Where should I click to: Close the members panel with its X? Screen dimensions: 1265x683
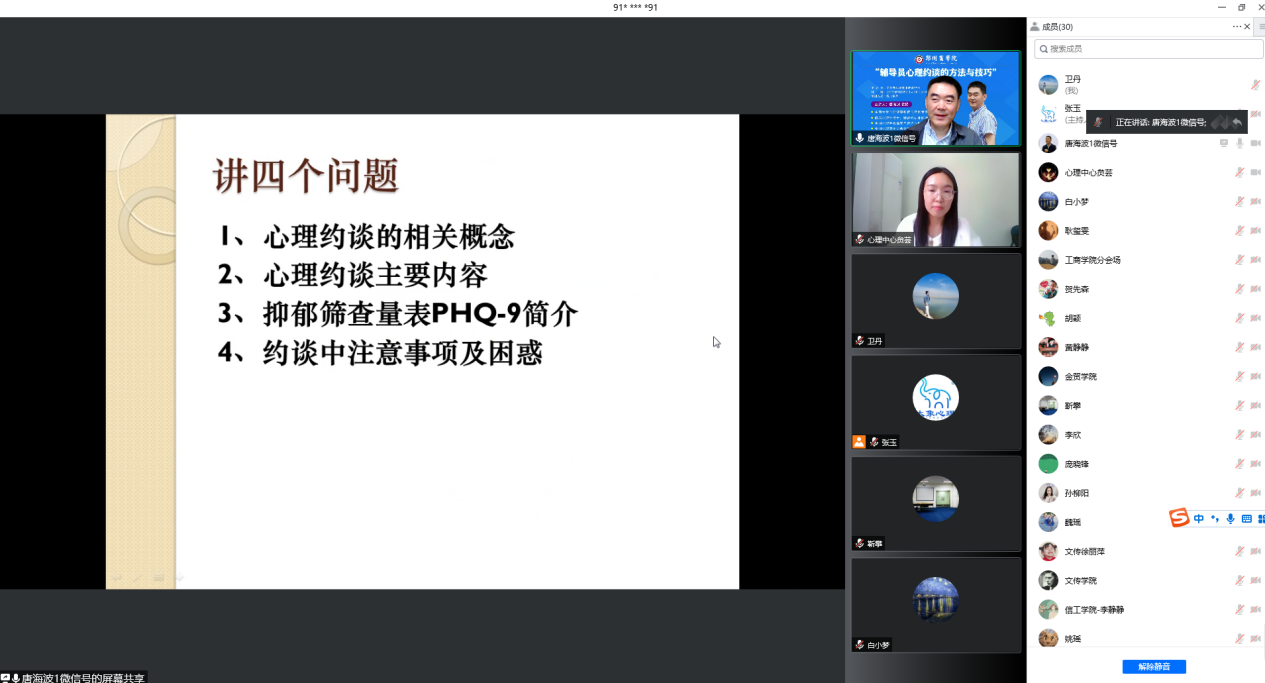[1247, 27]
